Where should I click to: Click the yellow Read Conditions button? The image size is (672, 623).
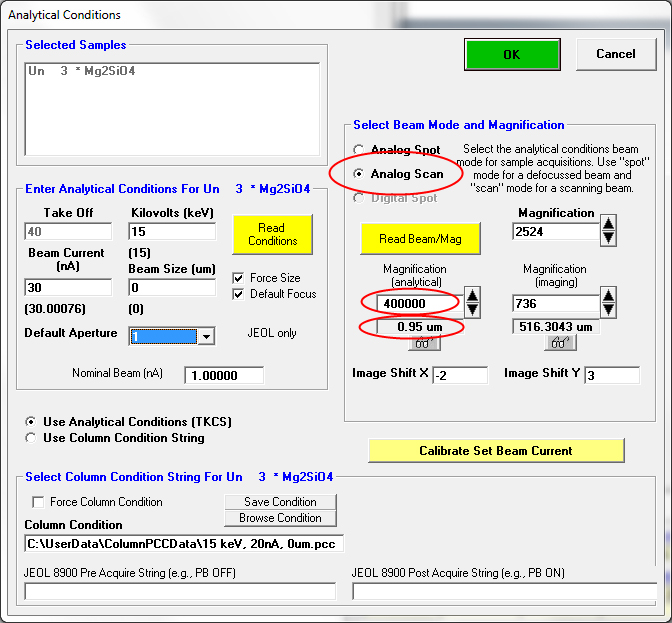[272, 234]
